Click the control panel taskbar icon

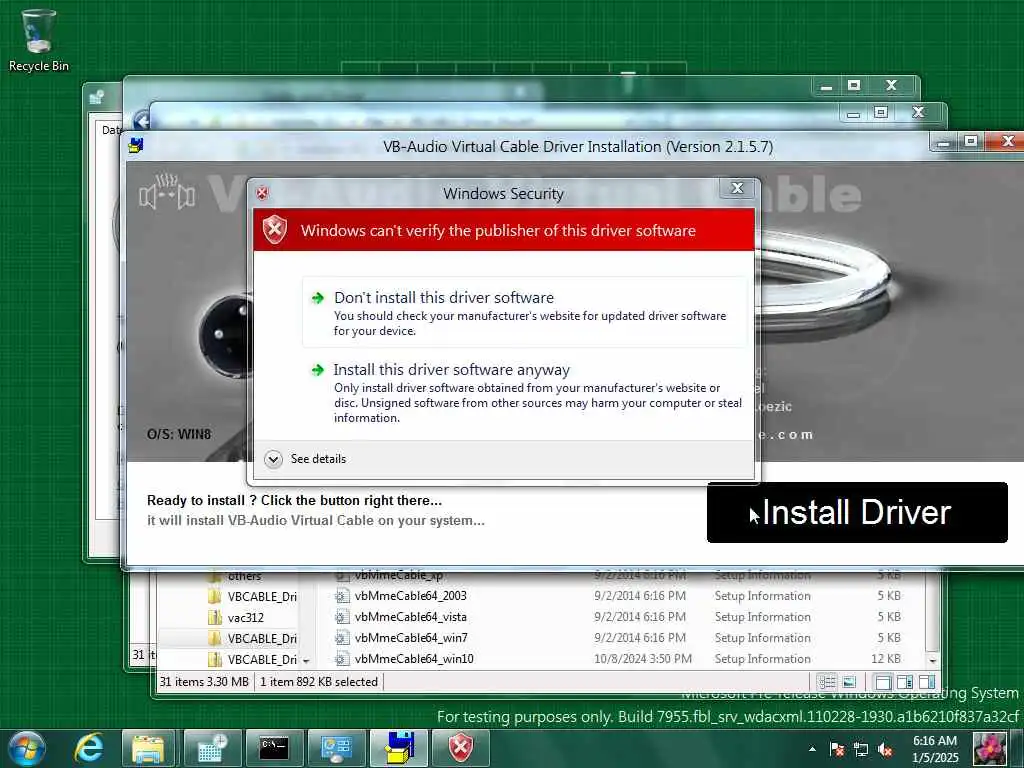click(x=336, y=748)
